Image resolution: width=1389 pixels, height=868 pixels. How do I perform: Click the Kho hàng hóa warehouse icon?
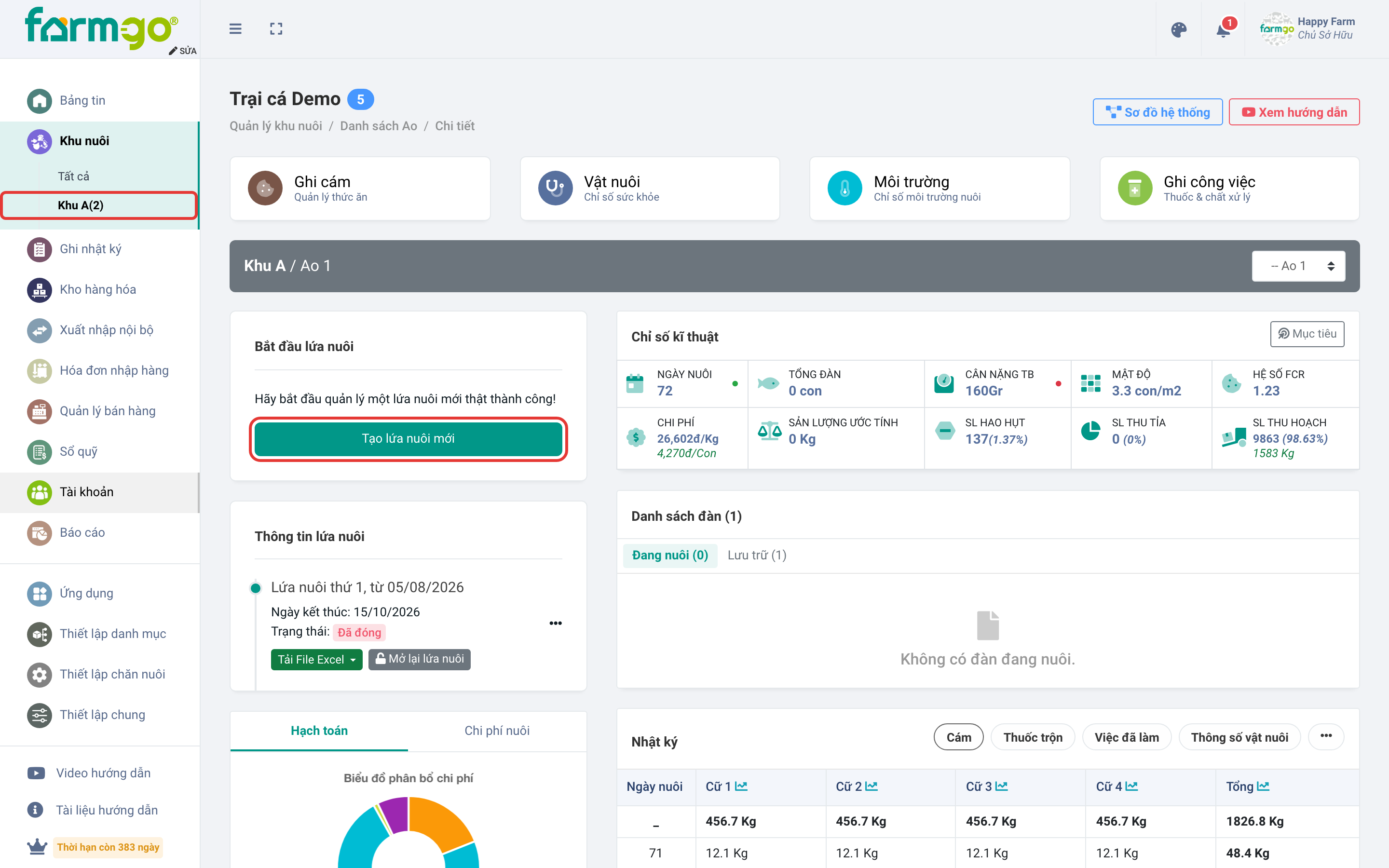coord(39,290)
